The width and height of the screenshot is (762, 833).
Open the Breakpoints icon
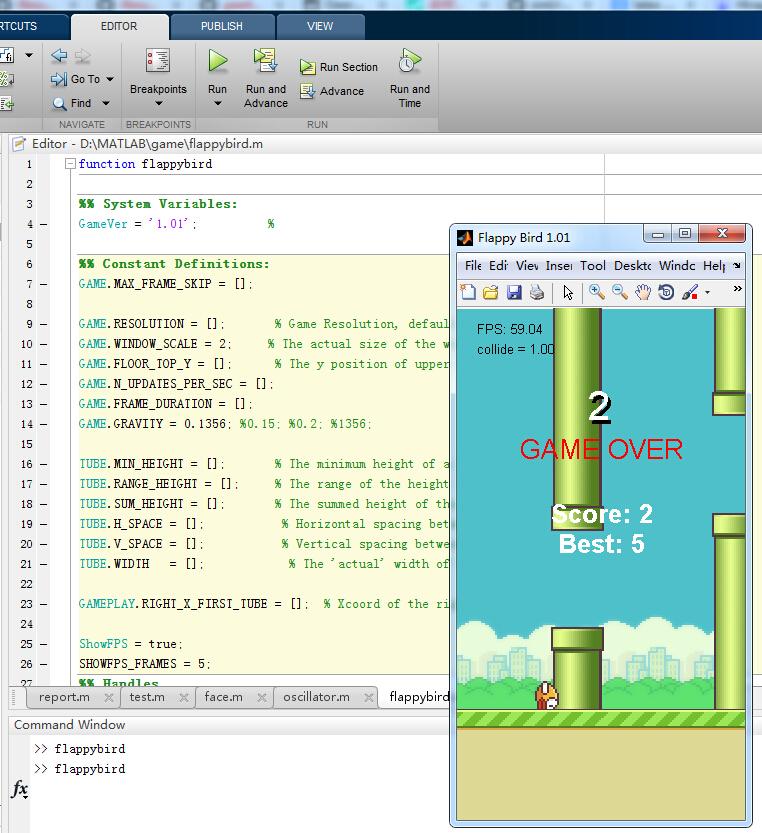click(158, 61)
